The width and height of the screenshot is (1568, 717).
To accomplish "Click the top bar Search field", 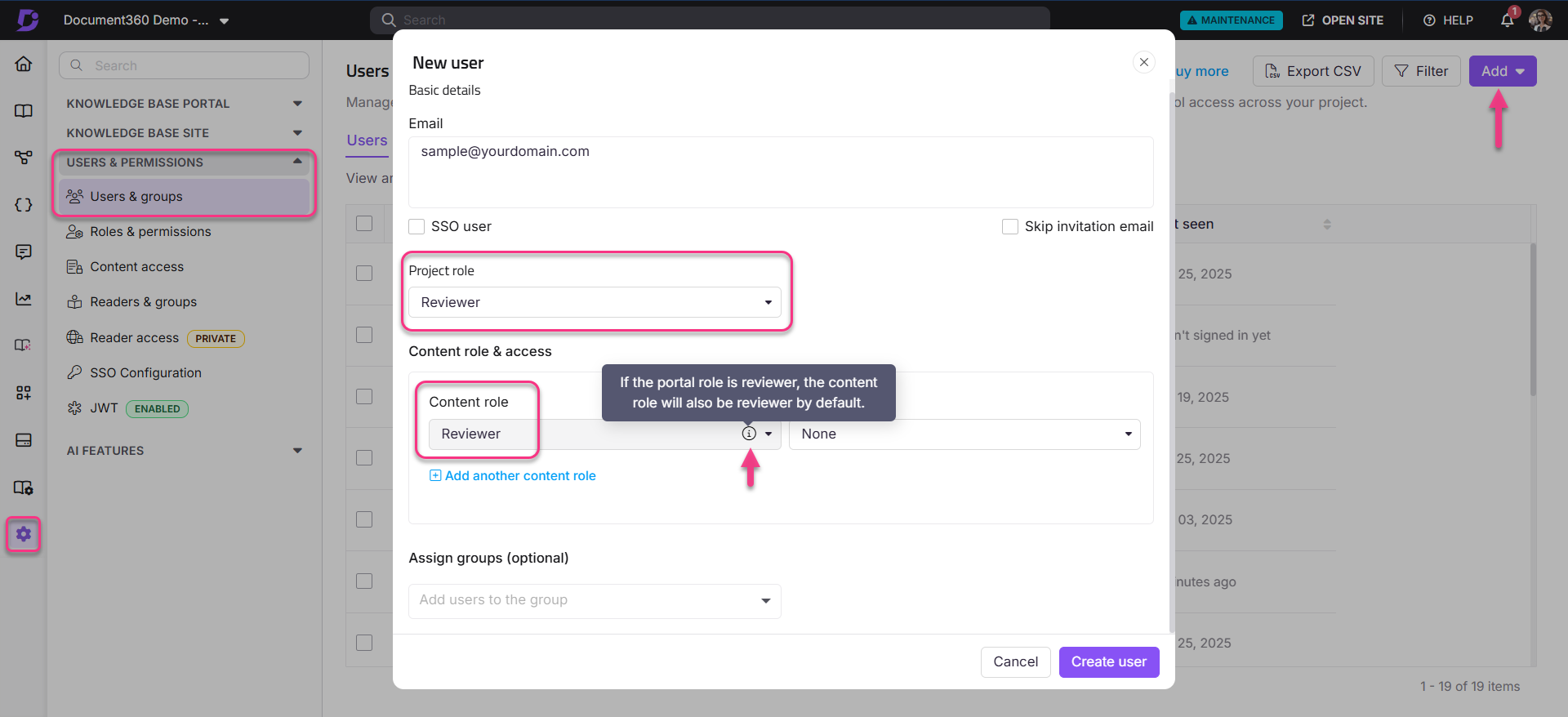I will (710, 19).
